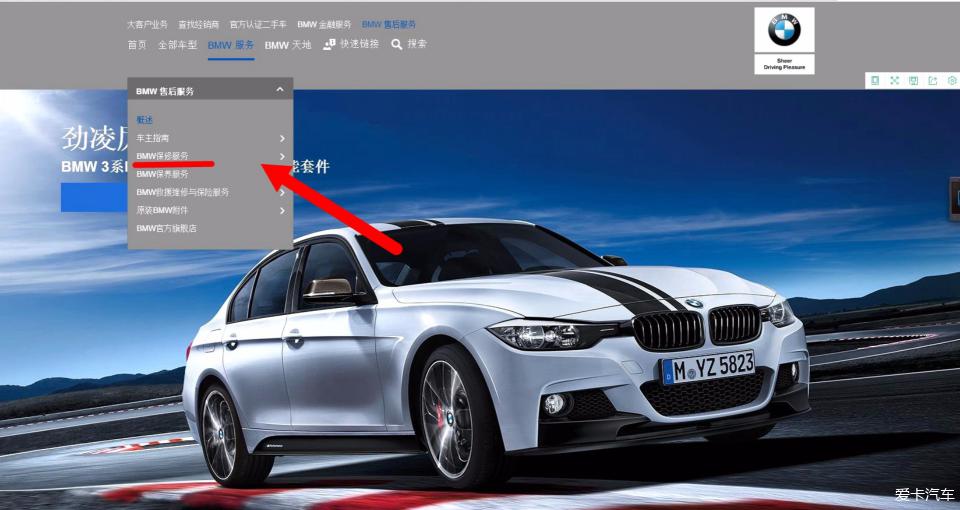This screenshot has width=960, height=510.
Task: Open the BMW官方旗舰店 menu entry
Action: tap(167, 228)
